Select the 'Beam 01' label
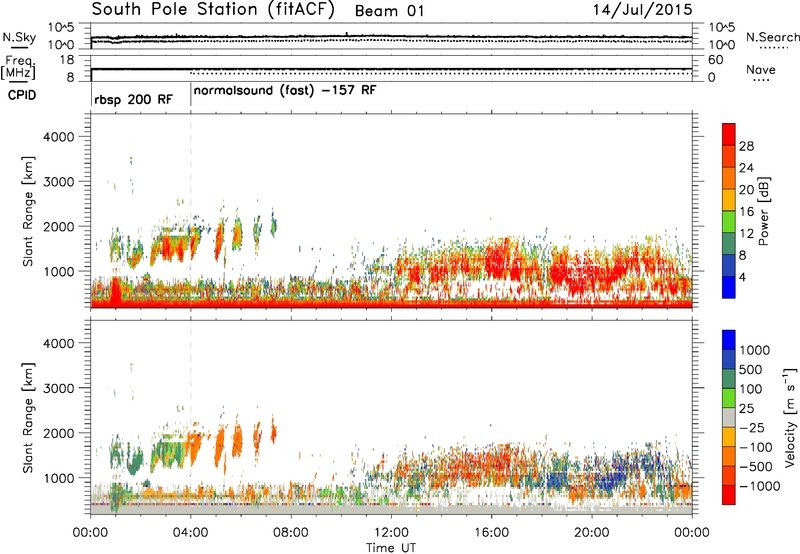Image resolution: width=800 pixels, height=554 pixels. coord(389,11)
